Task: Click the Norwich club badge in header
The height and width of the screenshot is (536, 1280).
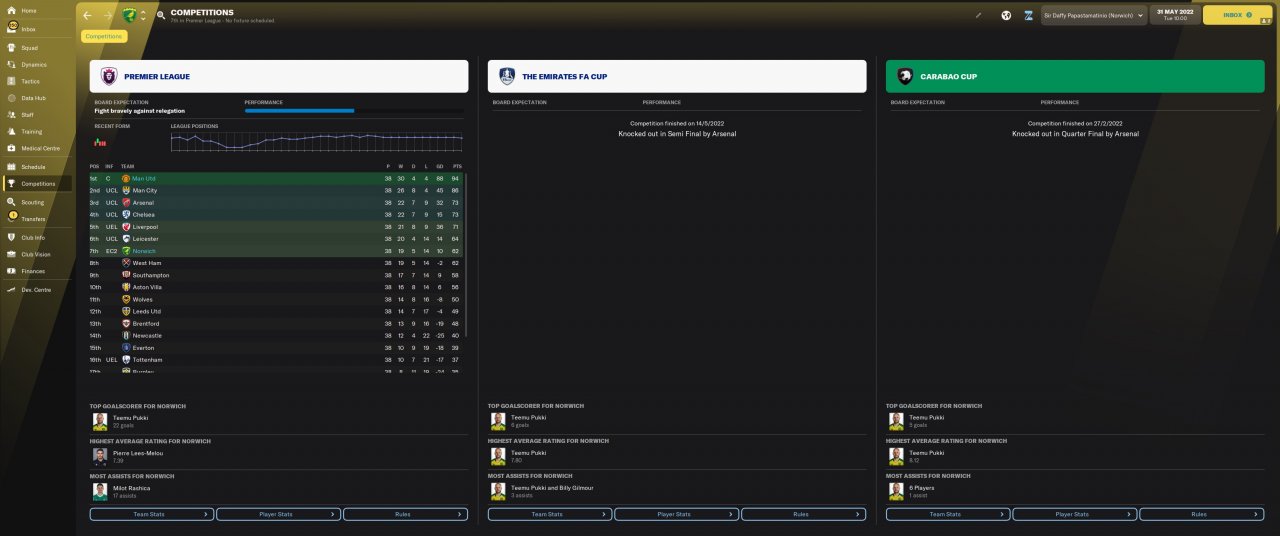Action: point(129,16)
